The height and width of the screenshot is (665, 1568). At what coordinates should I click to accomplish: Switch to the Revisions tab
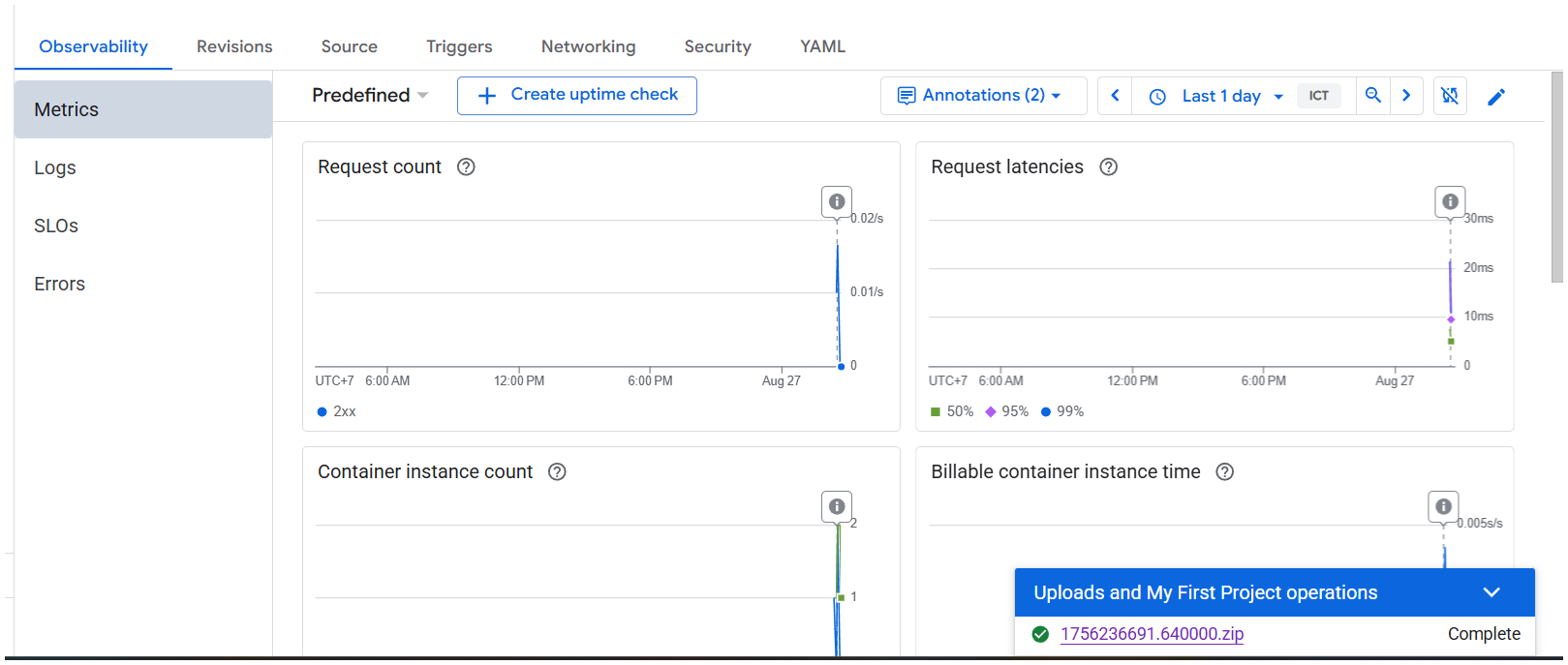tap(234, 46)
